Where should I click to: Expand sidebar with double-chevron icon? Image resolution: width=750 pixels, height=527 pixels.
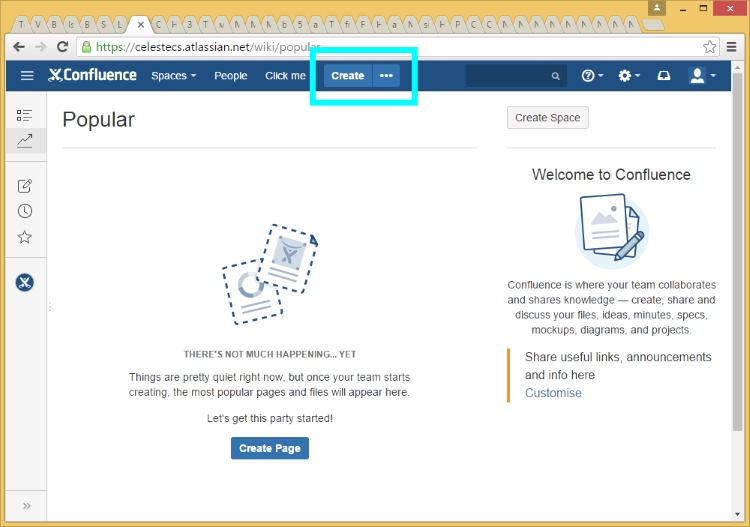tap(27, 505)
